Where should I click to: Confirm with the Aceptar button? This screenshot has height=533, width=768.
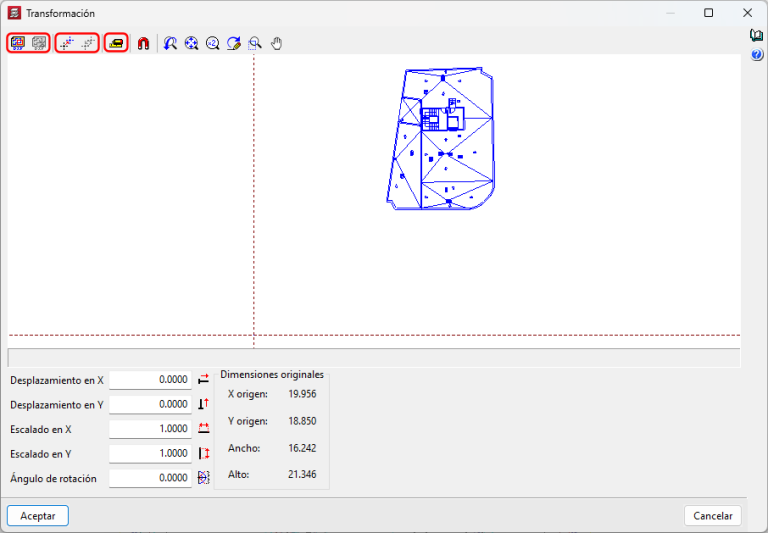click(x=38, y=516)
